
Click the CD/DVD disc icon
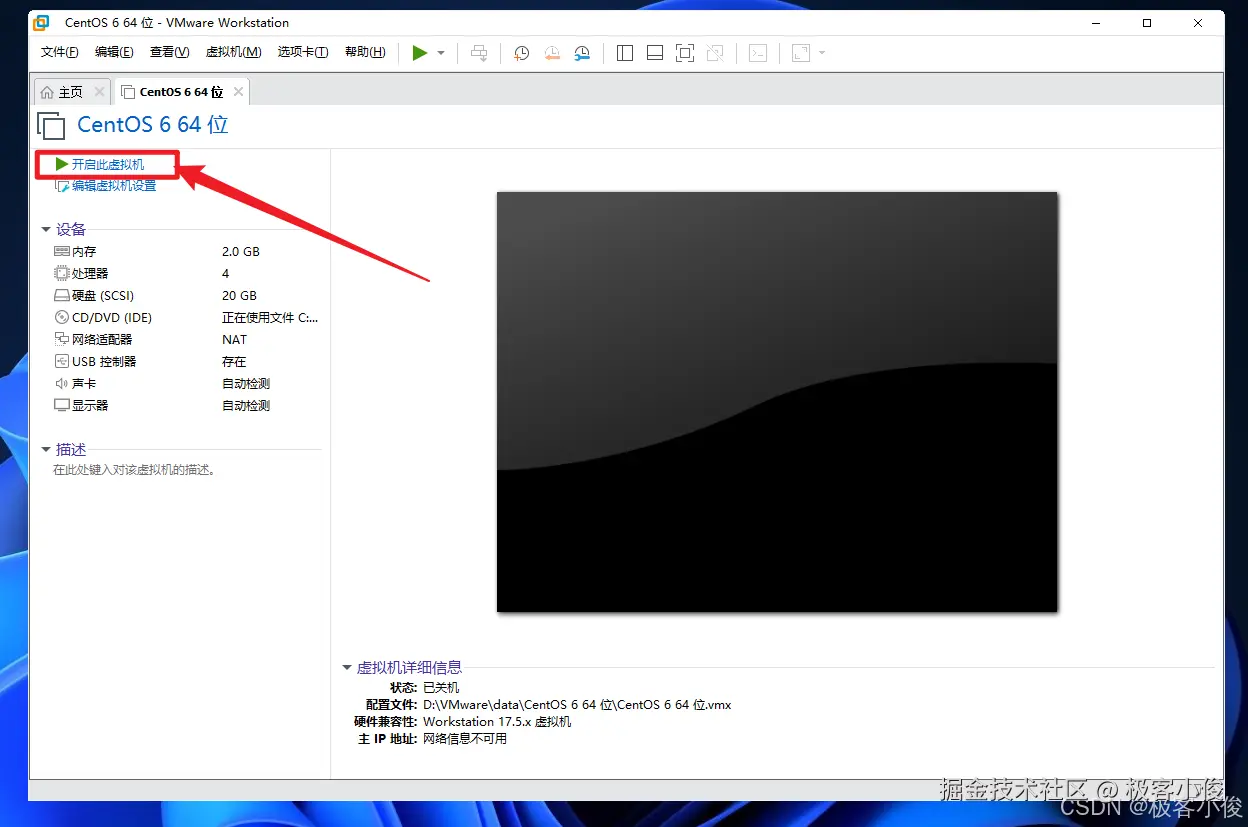(62, 318)
